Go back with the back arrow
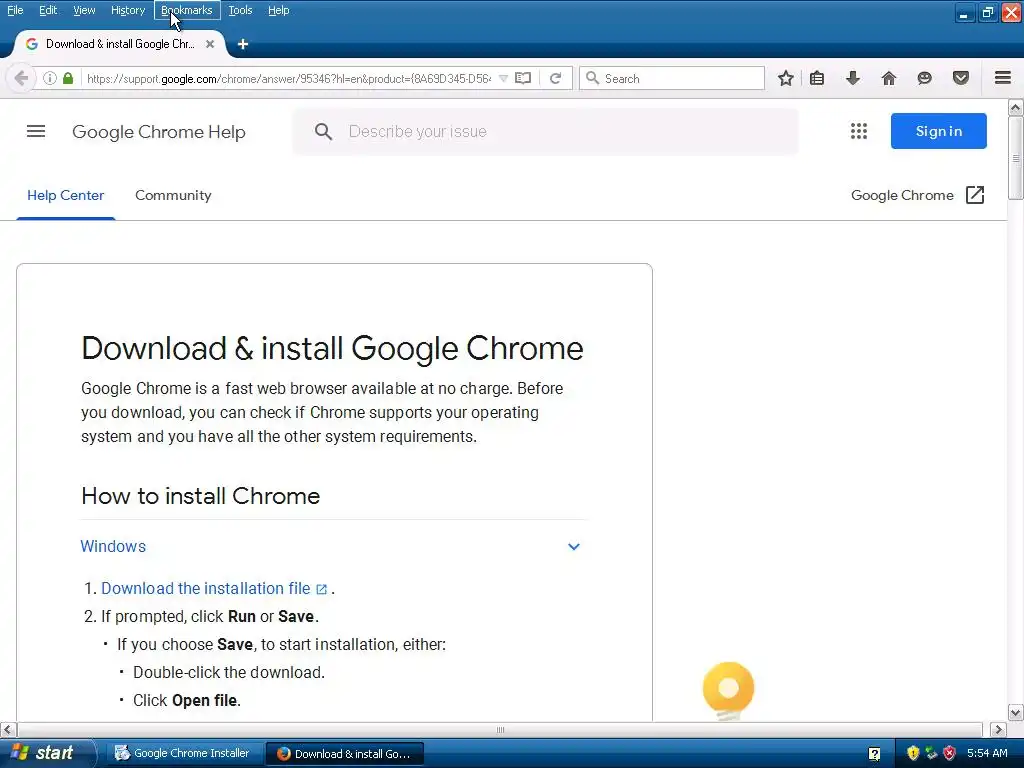Screen dimensions: 1024x768 pyautogui.click(x=21, y=78)
